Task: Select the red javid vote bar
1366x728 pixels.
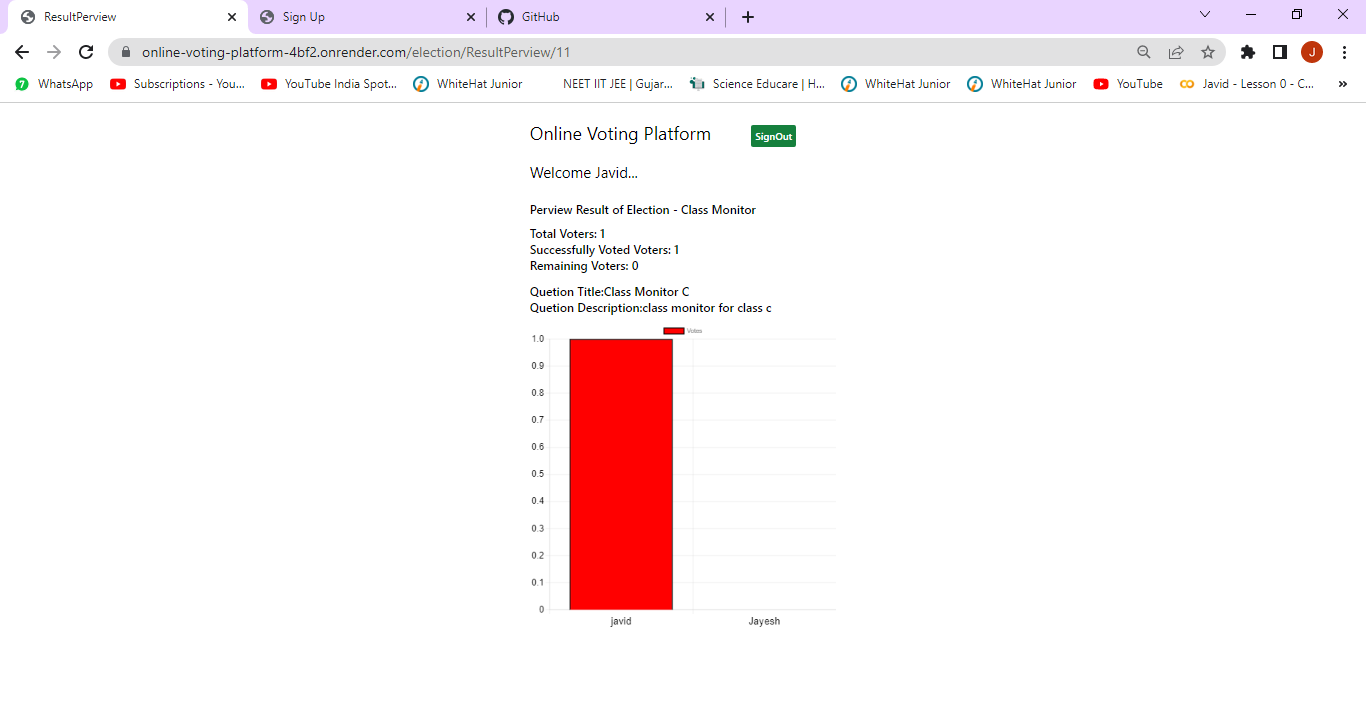Action: [620, 475]
